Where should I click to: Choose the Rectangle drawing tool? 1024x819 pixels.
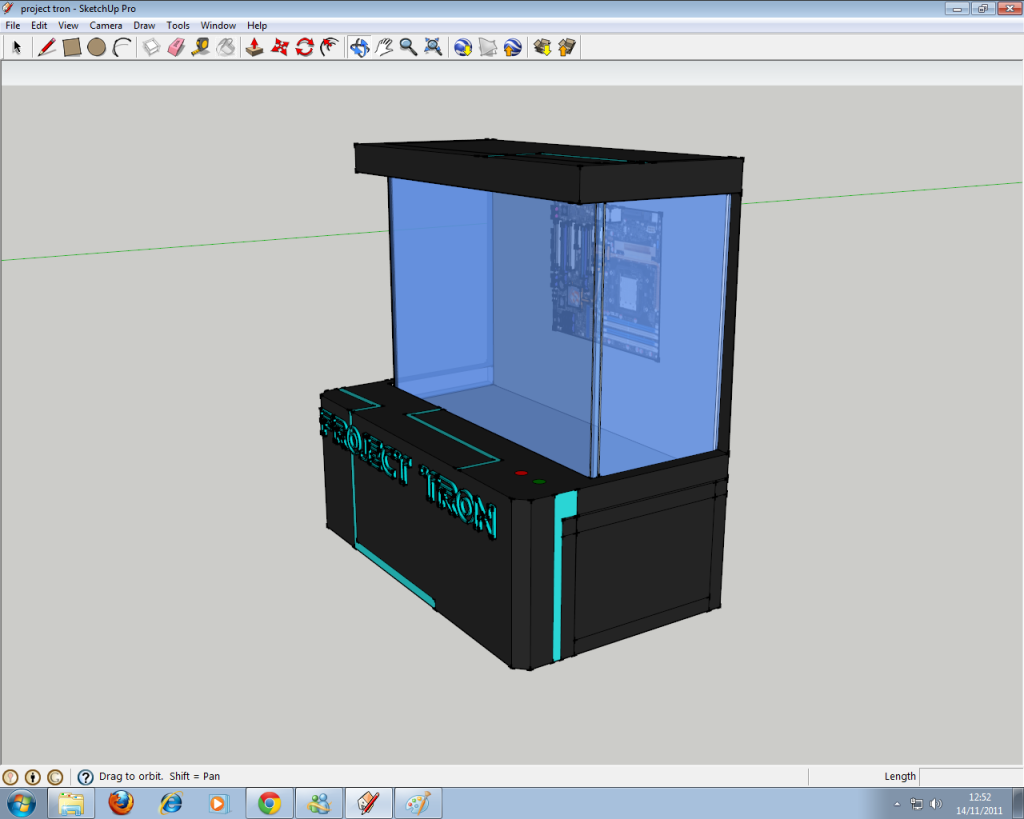coord(72,47)
